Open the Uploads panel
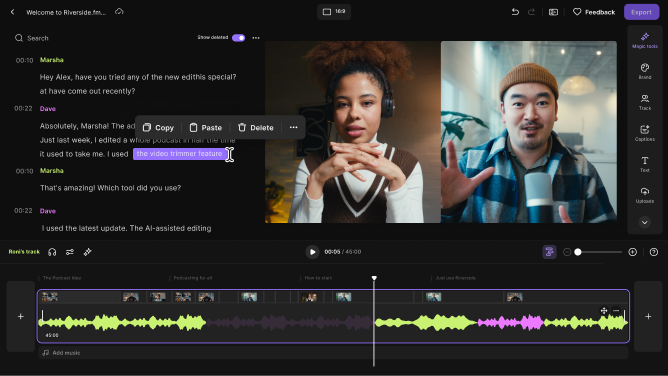This screenshot has width=668, height=376. coord(645,195)
